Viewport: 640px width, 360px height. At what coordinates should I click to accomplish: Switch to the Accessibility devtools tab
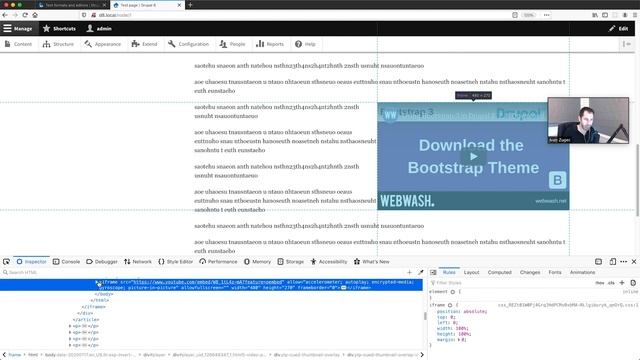tap(329, 262)
